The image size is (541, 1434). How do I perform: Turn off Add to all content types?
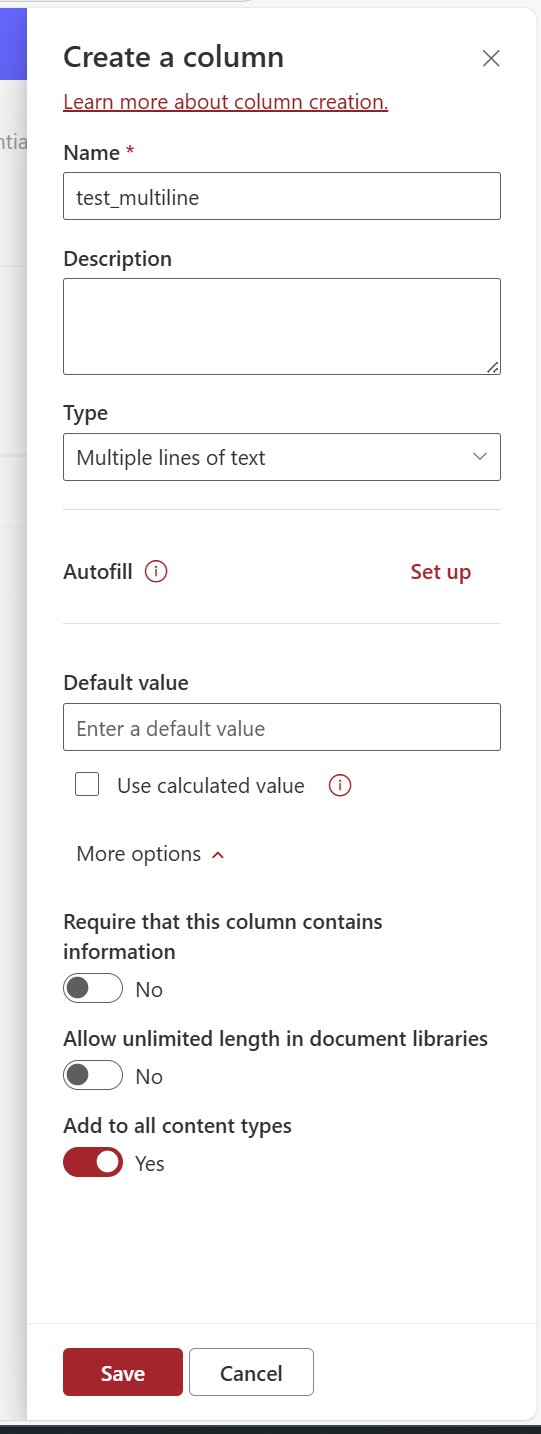(x=93, y=1163)
